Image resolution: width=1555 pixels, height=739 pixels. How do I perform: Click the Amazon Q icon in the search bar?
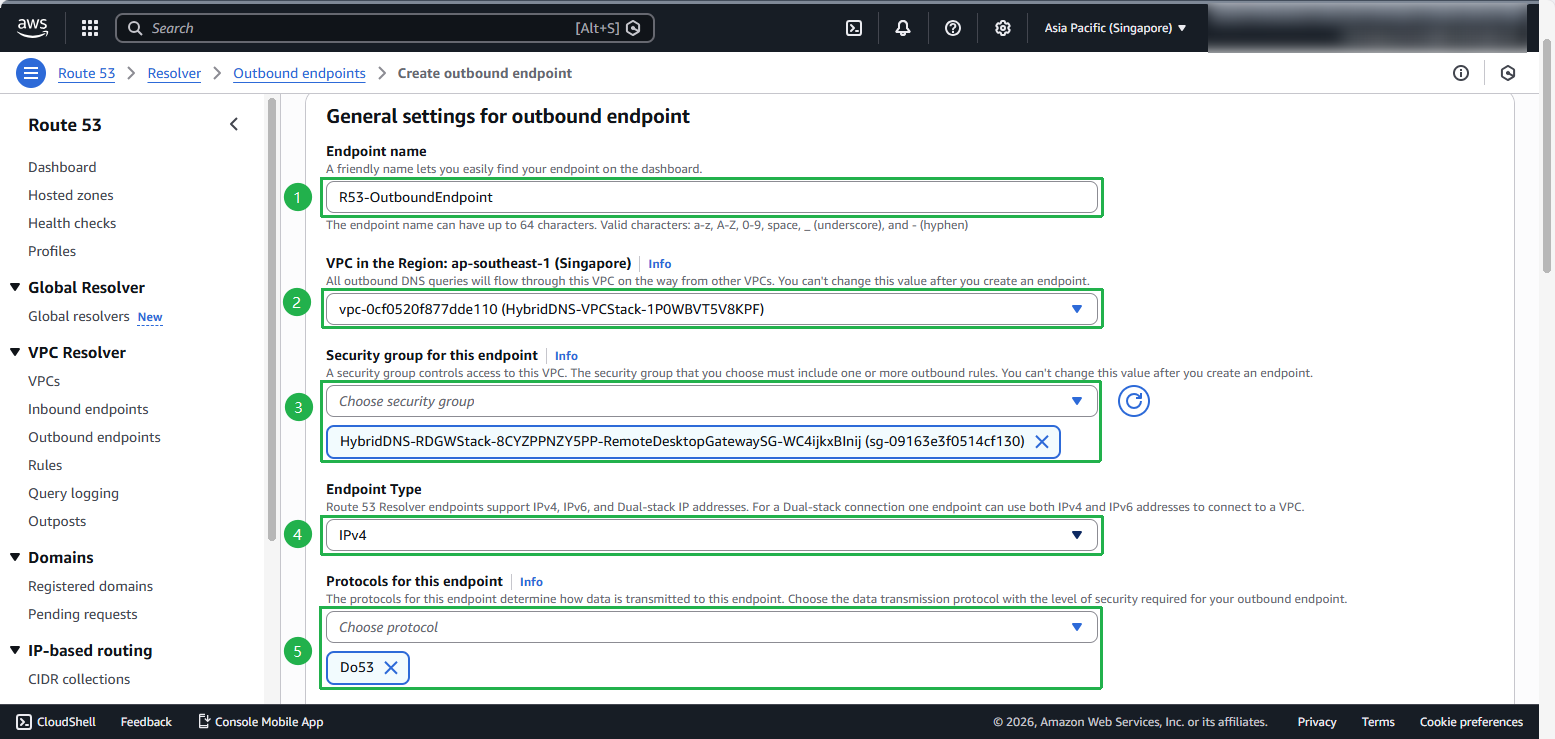[633, 28]
